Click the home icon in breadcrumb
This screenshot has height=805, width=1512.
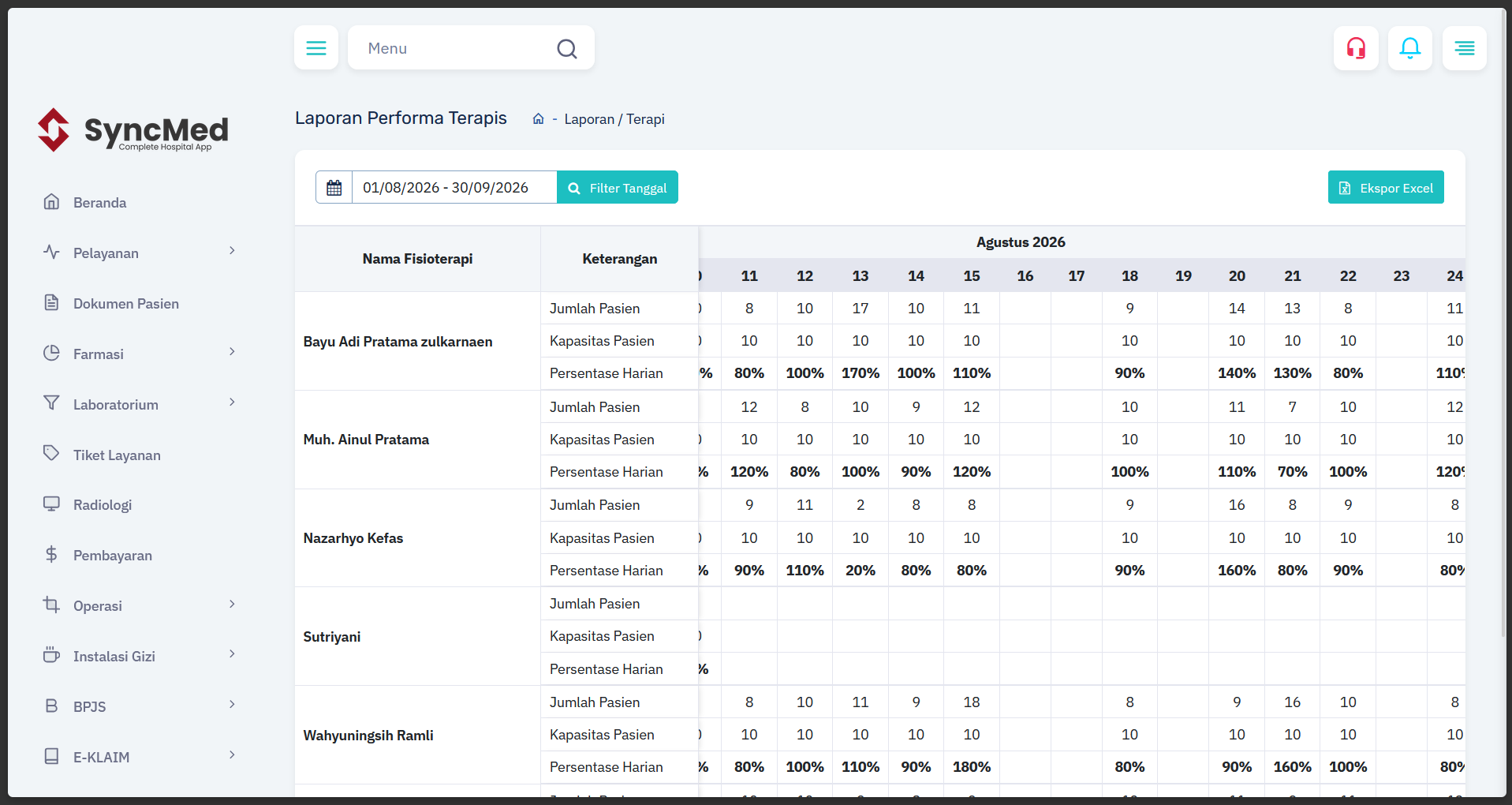click(539, 119)
